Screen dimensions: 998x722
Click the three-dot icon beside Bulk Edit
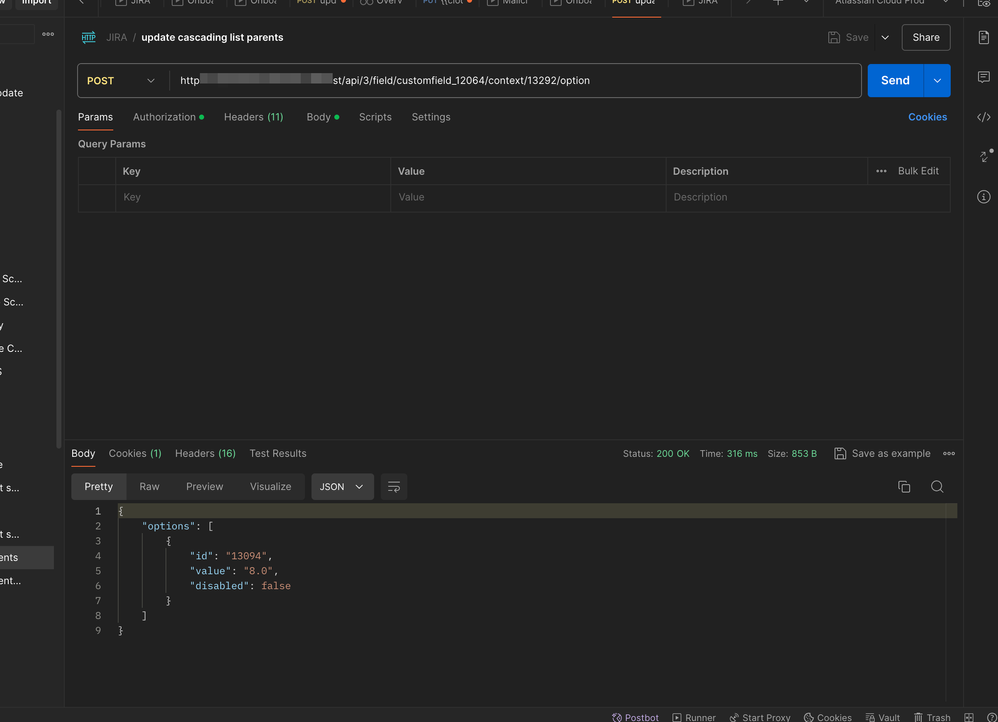[x=881, y=171]
